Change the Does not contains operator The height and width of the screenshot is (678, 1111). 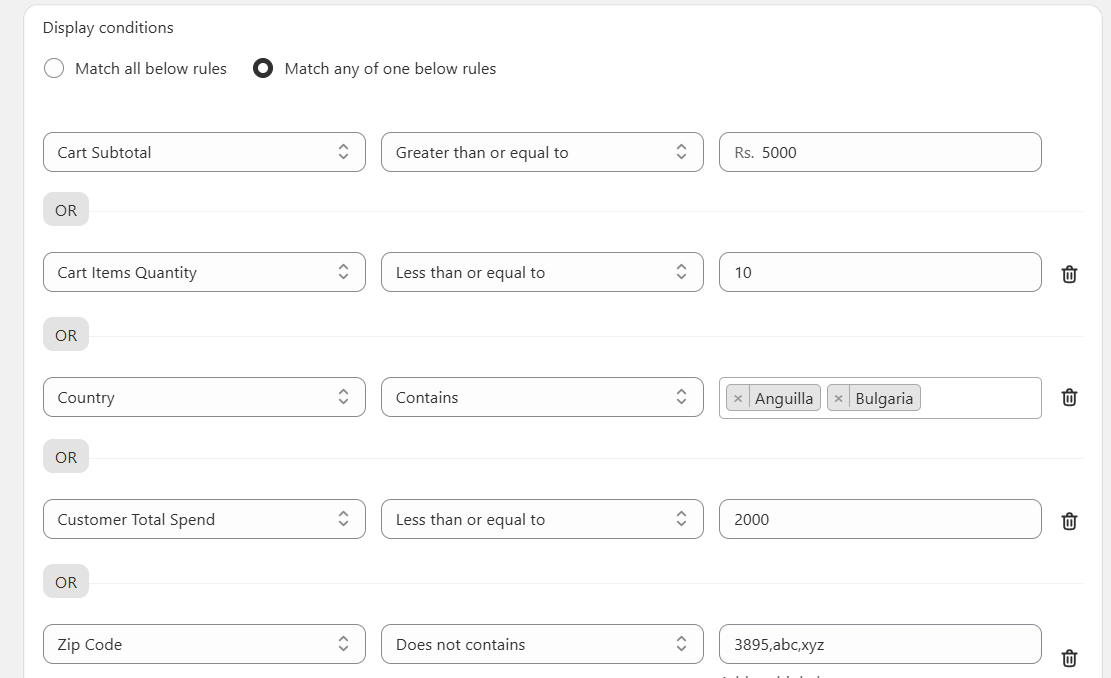[542, 644]
